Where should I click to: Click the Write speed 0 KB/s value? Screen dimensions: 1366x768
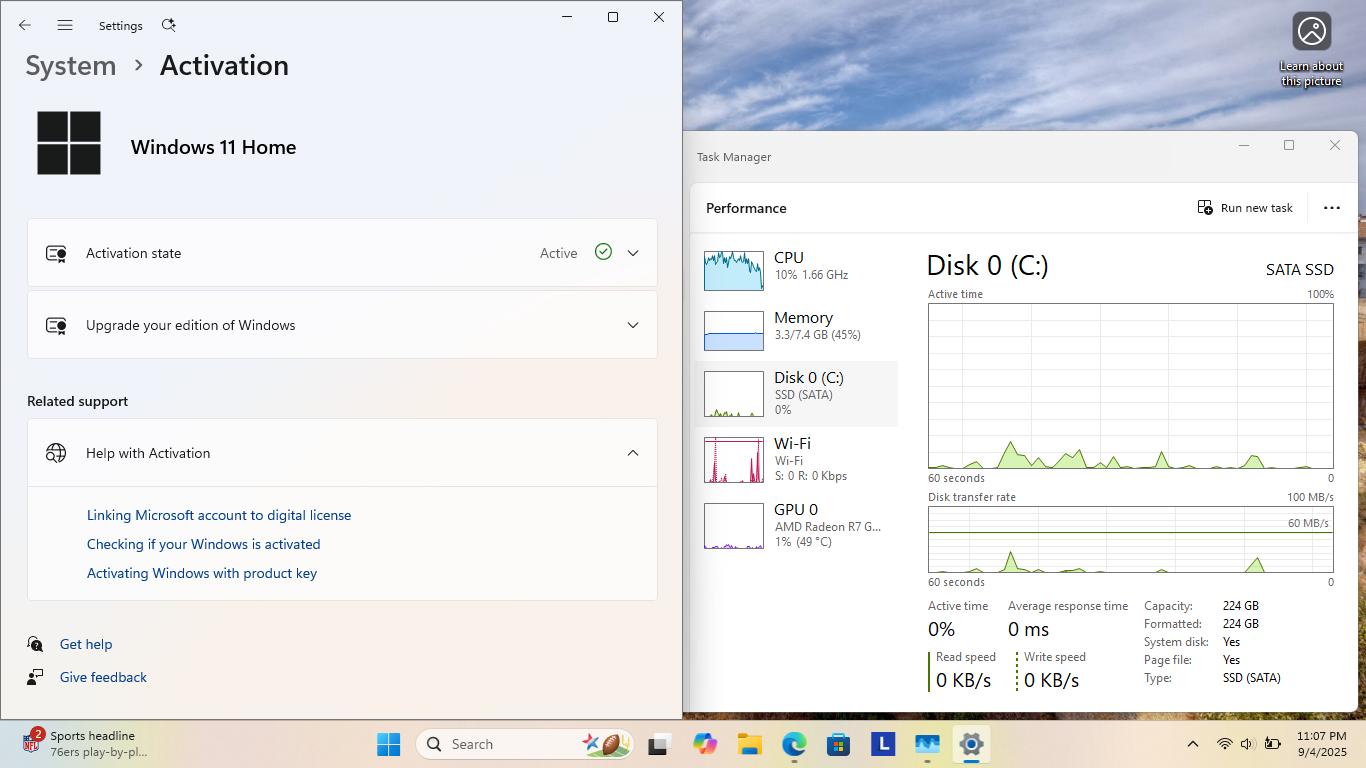pyautogui.click(x=1051, y=680)
